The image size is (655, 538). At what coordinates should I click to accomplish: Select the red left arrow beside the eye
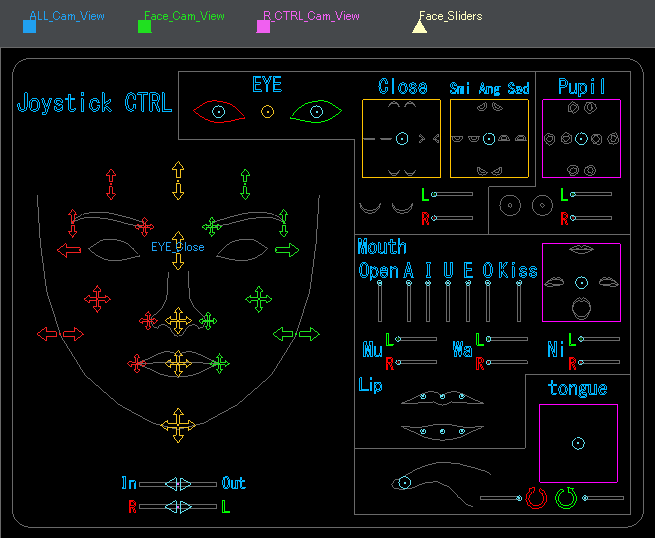[69, 250]
